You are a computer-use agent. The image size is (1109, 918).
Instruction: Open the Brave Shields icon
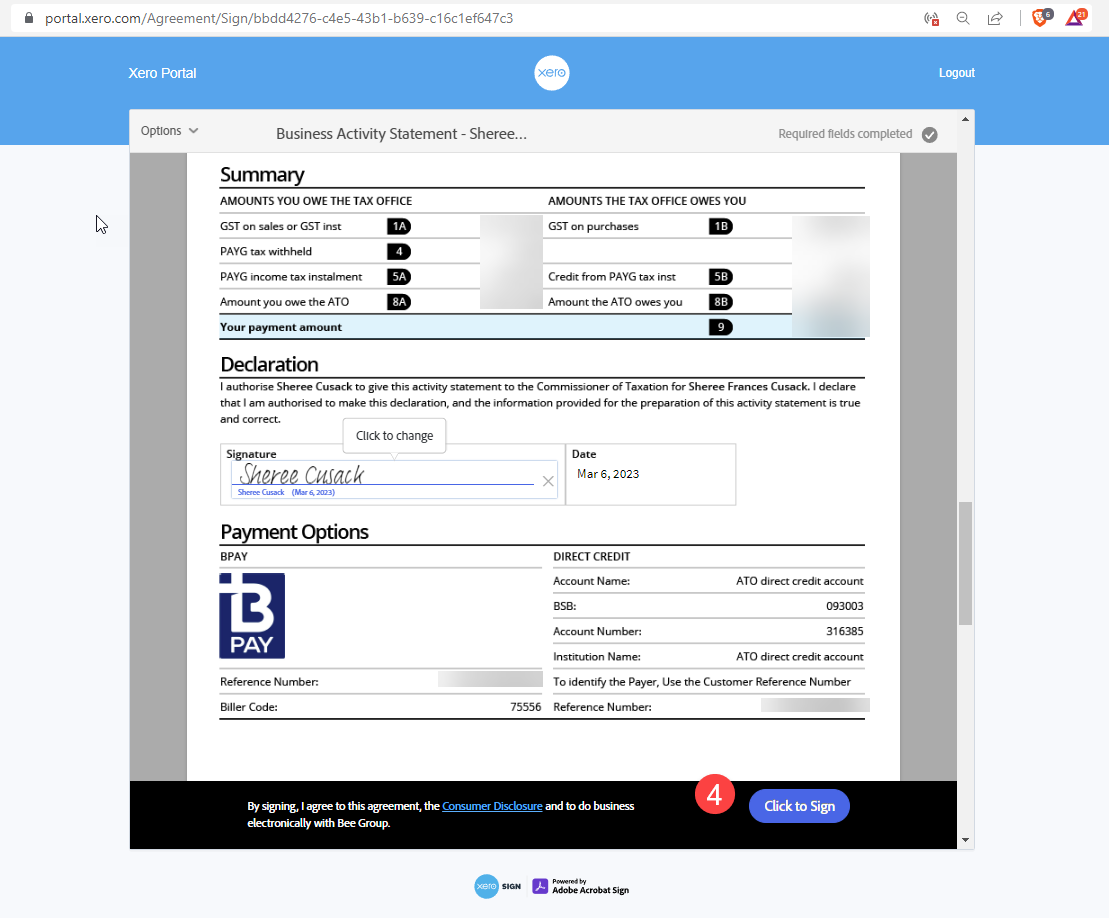tap(1040, 17)
